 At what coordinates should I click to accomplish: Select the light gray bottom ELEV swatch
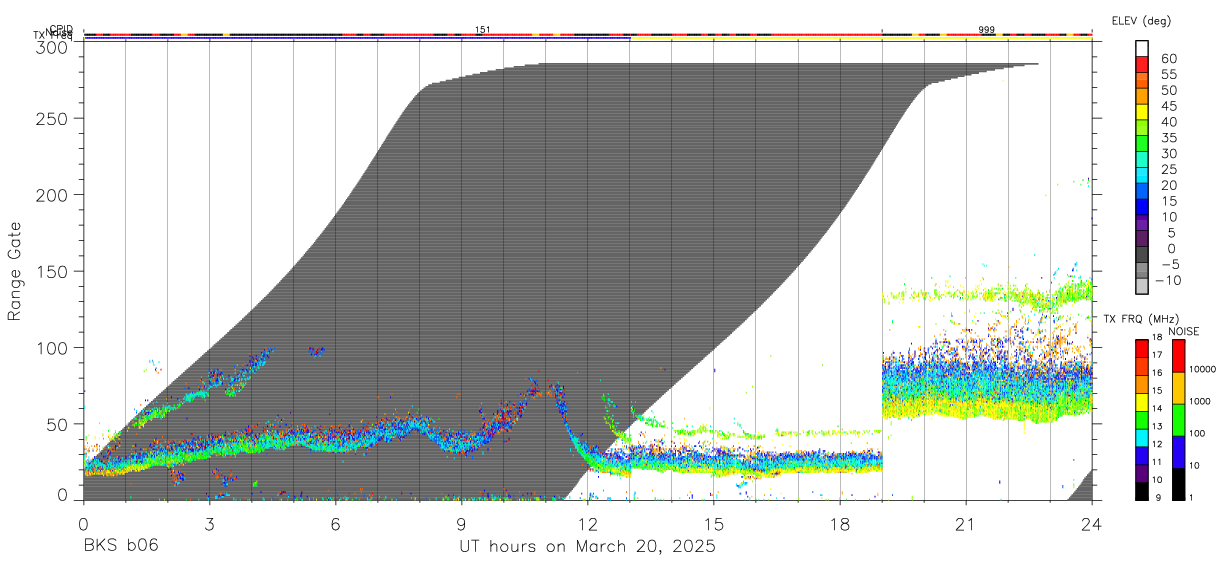click(1142, 287)
